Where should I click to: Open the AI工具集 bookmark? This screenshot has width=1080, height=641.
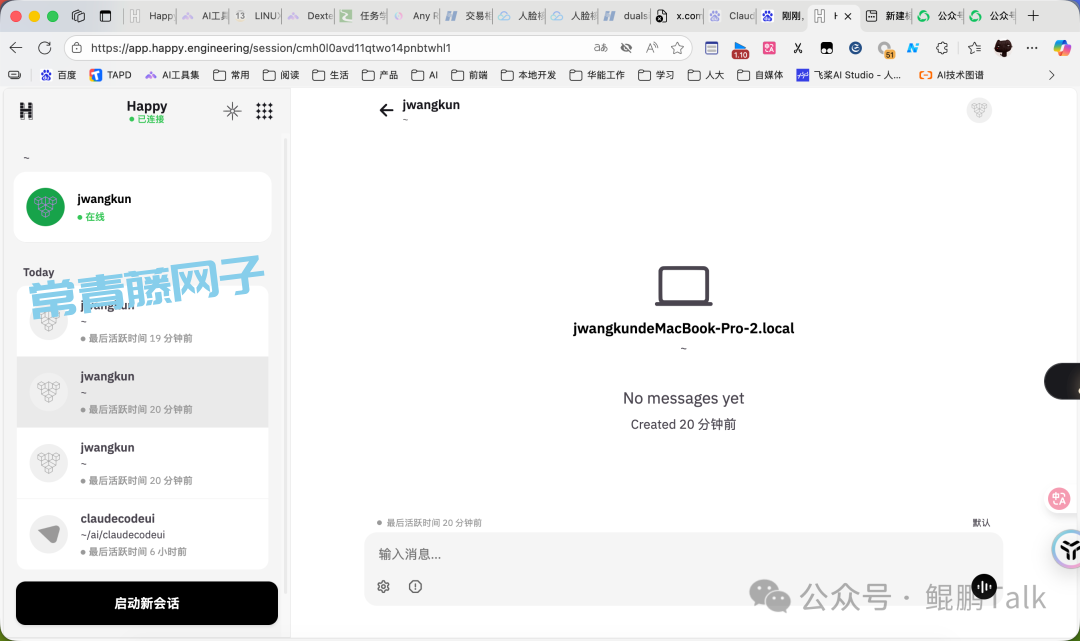172,75
